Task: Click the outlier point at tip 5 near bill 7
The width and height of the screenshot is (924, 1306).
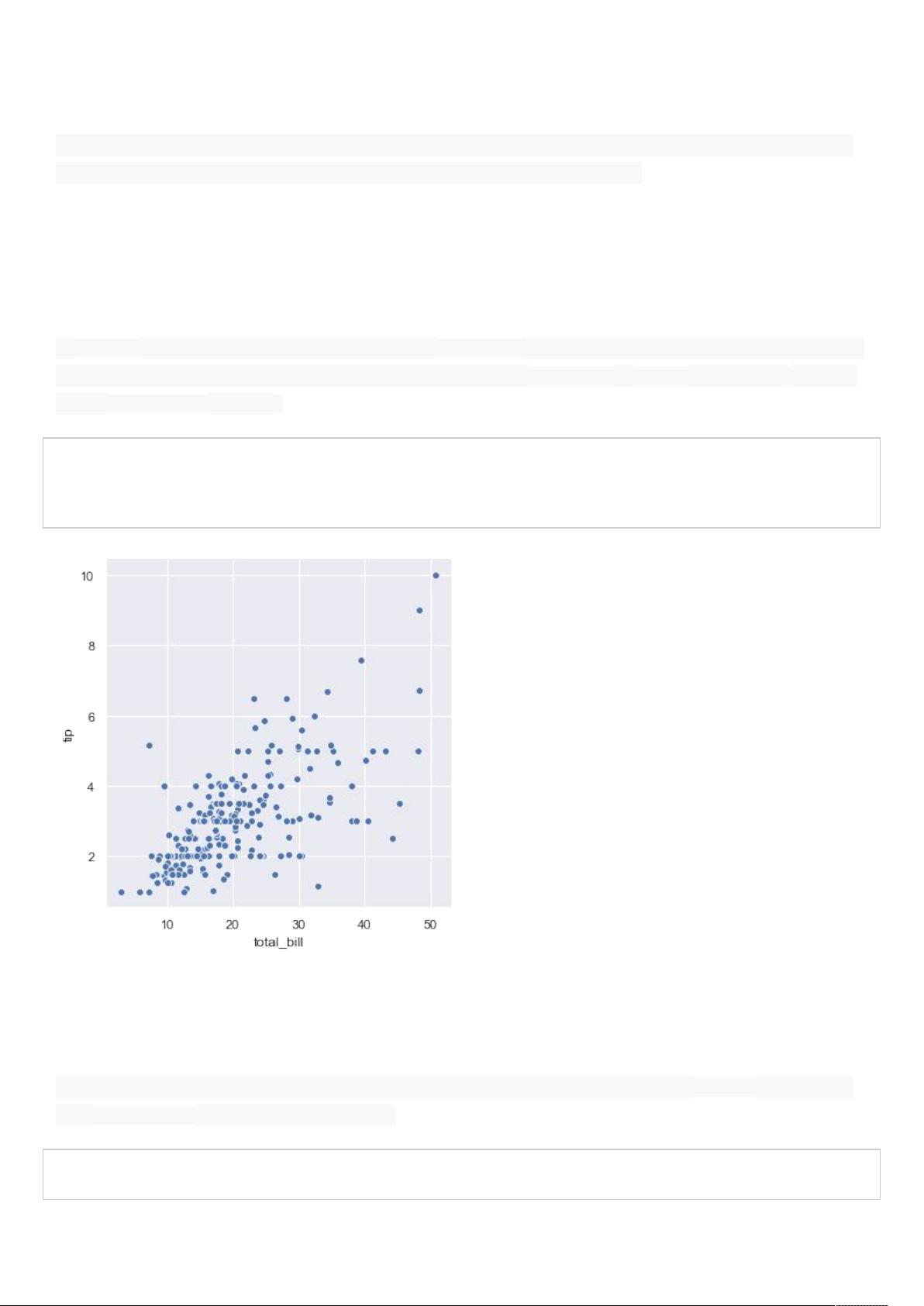Action: (x=150, y=746)
